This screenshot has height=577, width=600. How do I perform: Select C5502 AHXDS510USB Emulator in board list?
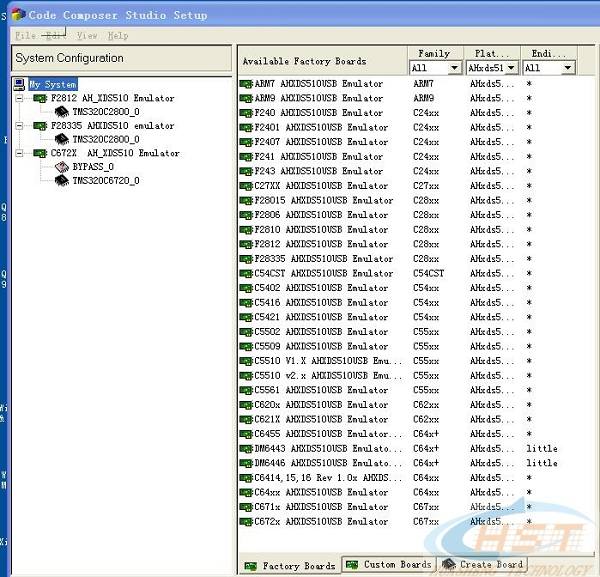[x=321, y=332]
